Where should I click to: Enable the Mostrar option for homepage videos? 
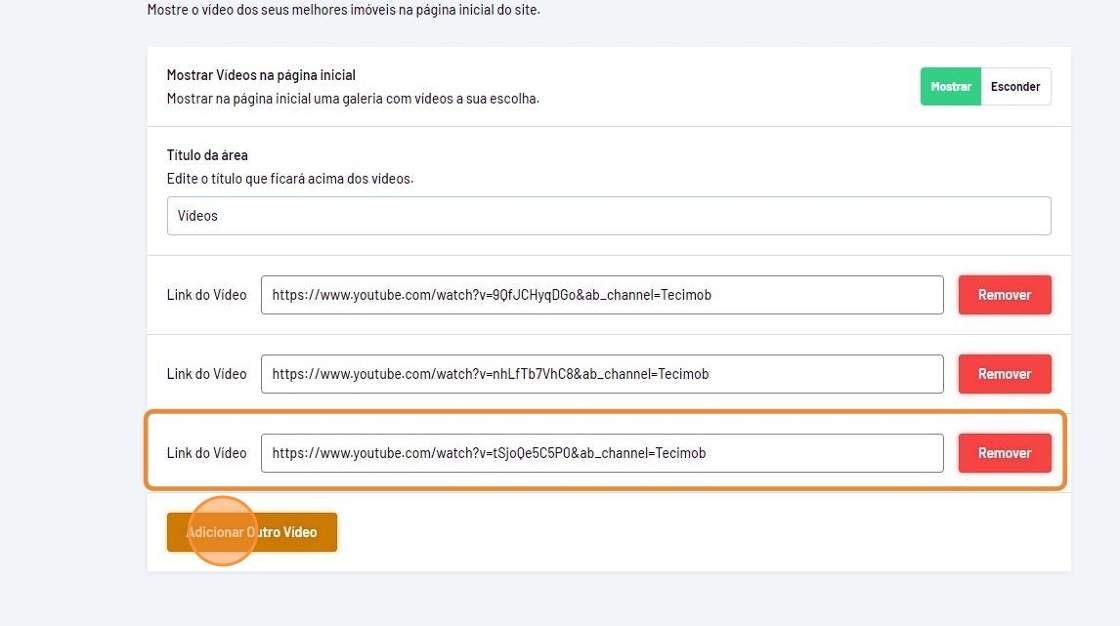(950, 87)
